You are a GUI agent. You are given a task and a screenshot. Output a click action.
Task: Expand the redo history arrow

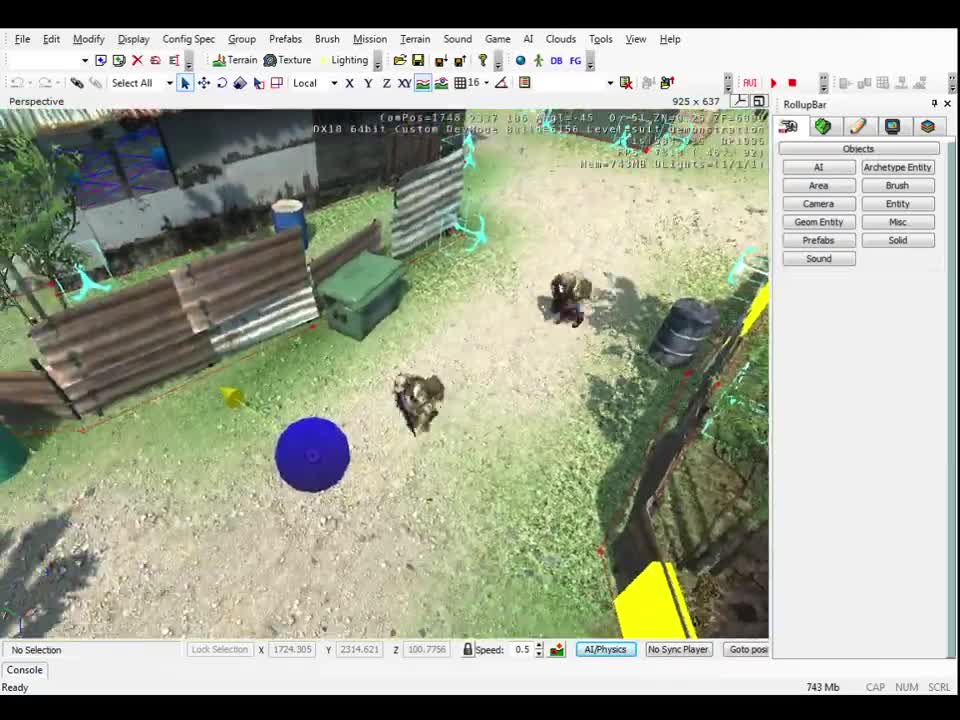(x=57, y=83)
